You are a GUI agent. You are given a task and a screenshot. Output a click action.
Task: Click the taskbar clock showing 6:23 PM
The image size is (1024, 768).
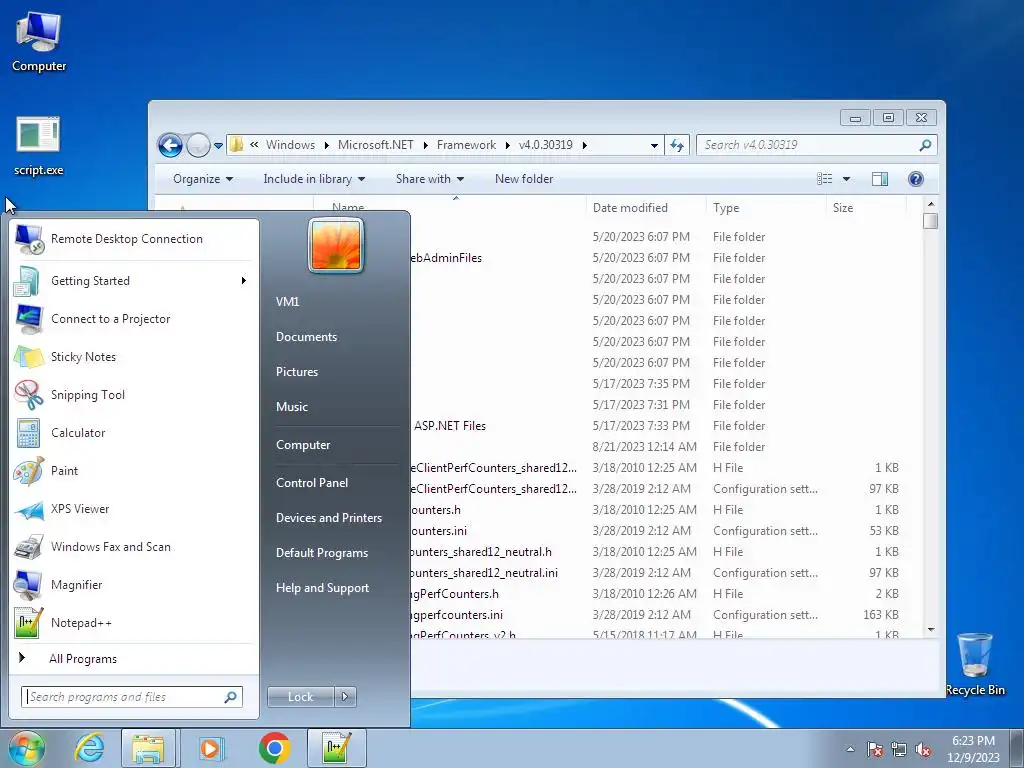point(973,748)
